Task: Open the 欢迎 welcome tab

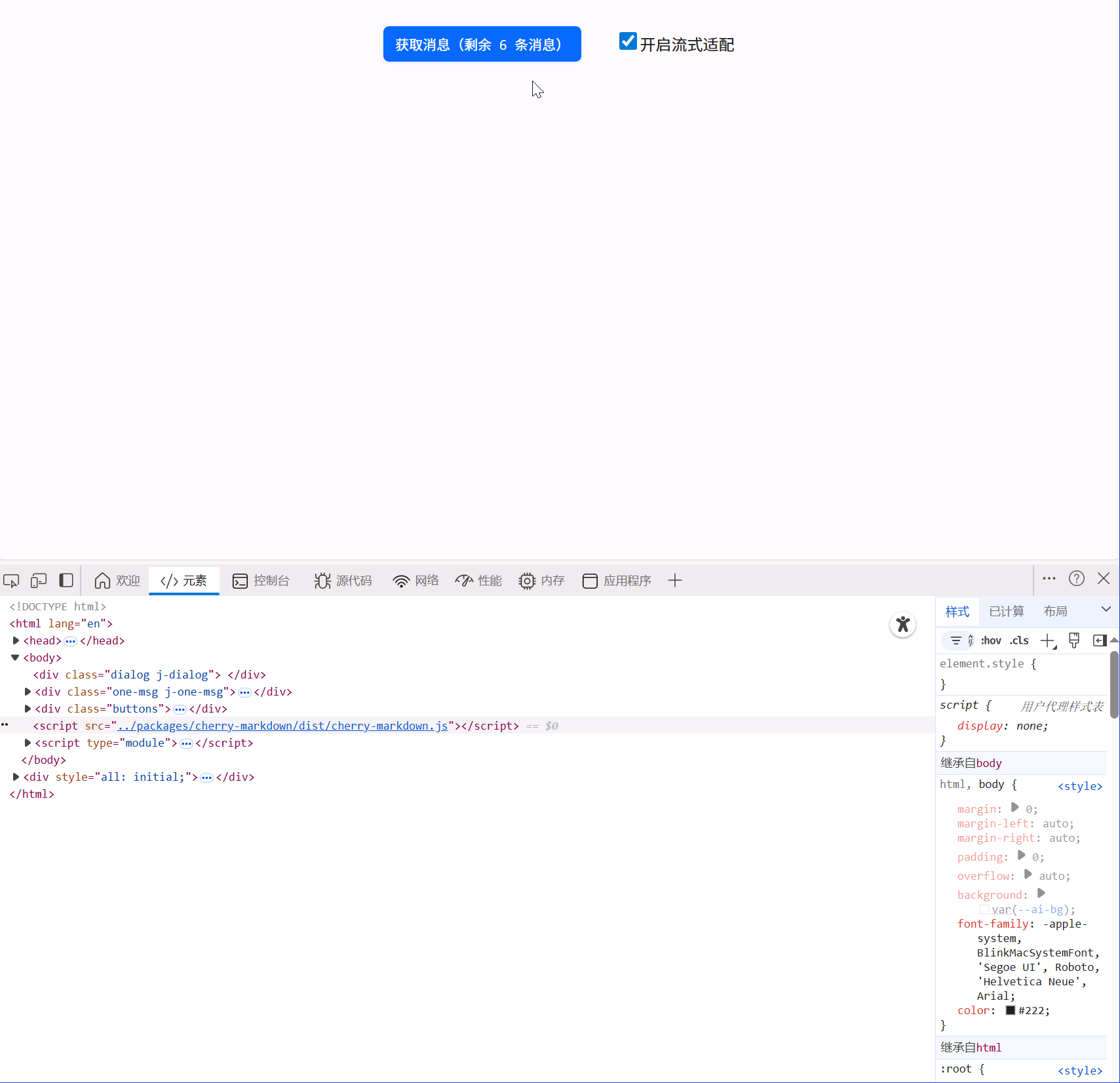Action: pyautogui.click(x=117, y=581)
